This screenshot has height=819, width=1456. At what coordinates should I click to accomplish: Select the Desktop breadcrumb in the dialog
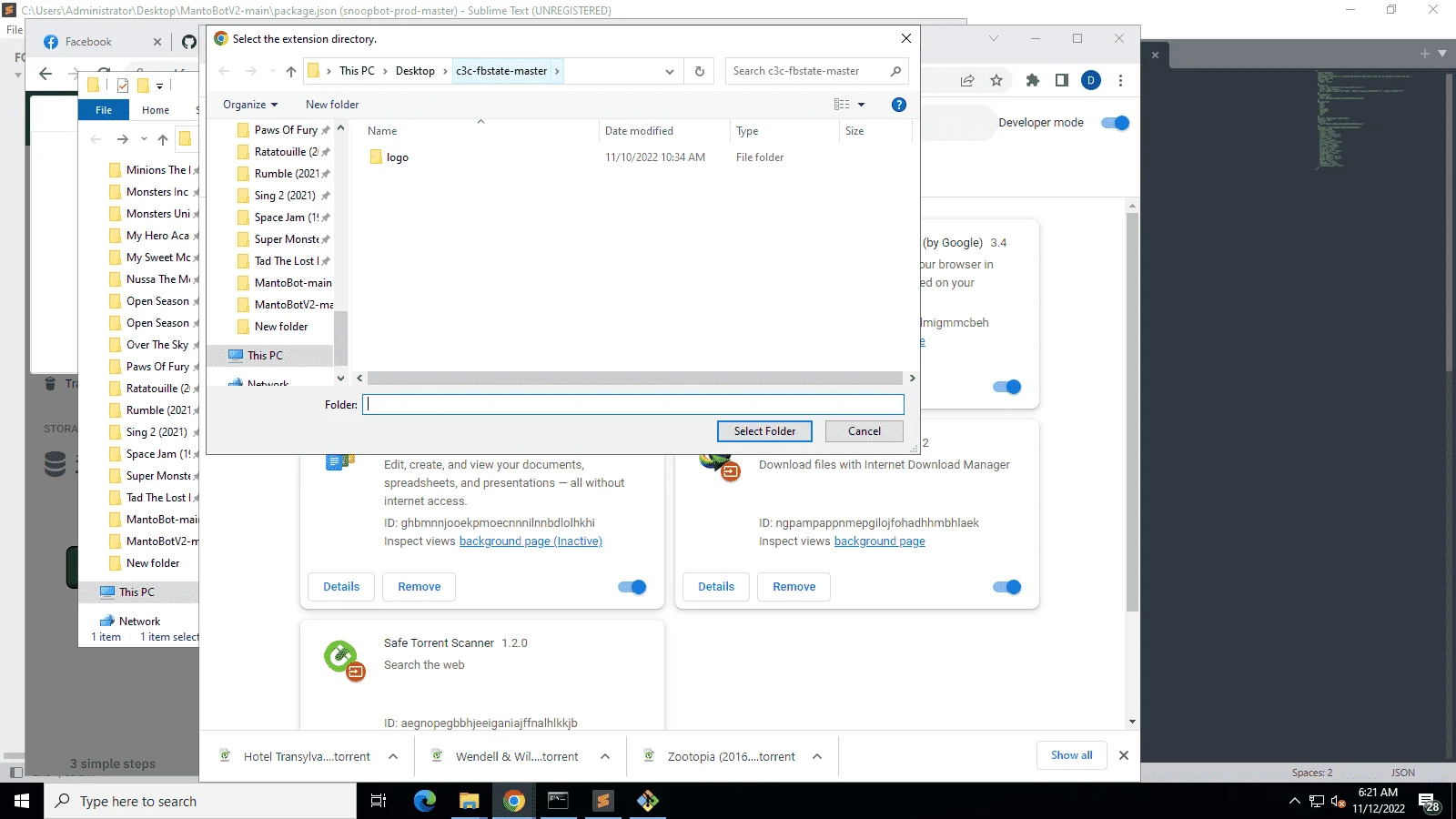(415, 71)
